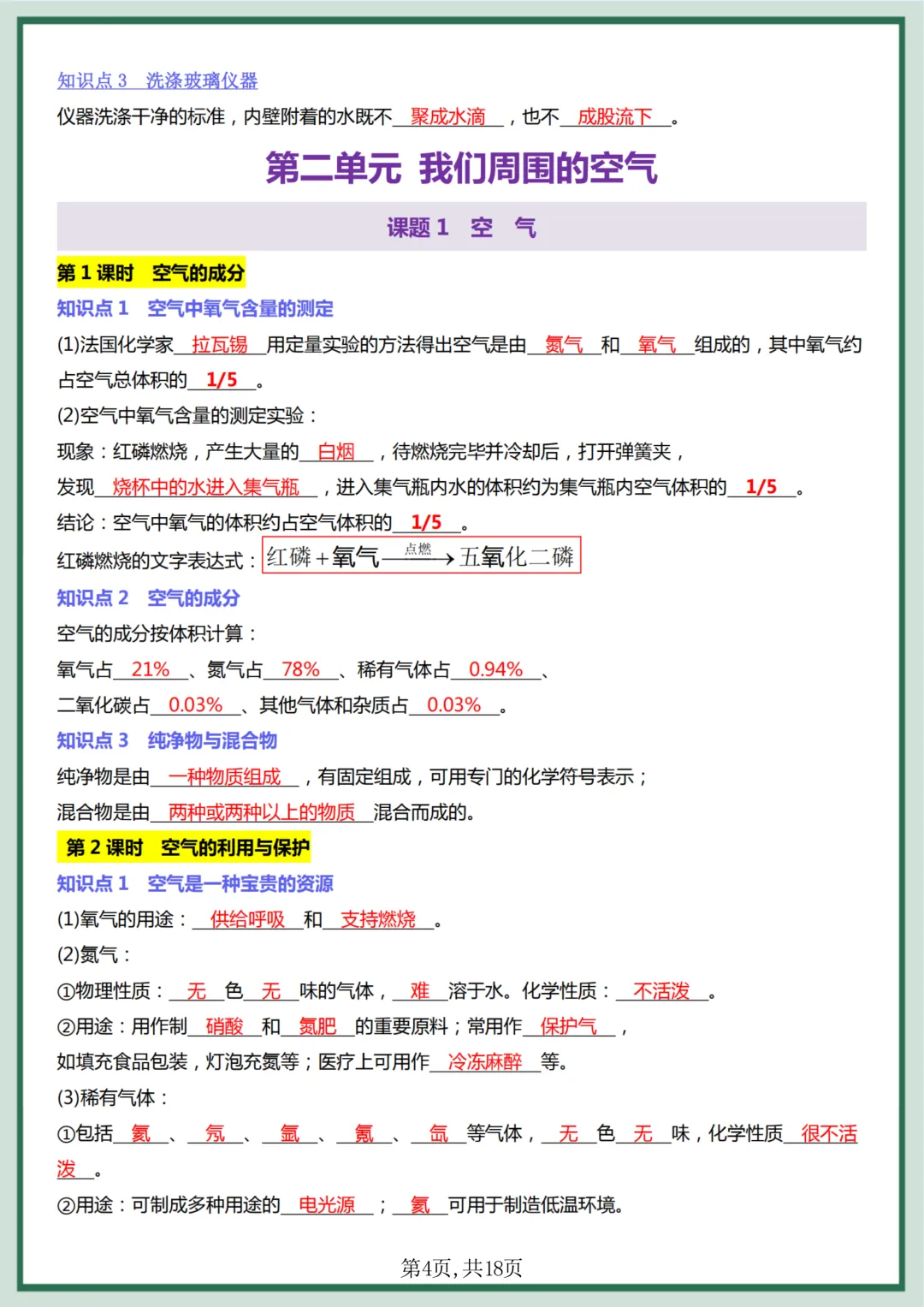This screenshot has height=1307, width=924.
Task: Click the unit title '第二单元 我们周围的空气'
Action: point(461,167)
